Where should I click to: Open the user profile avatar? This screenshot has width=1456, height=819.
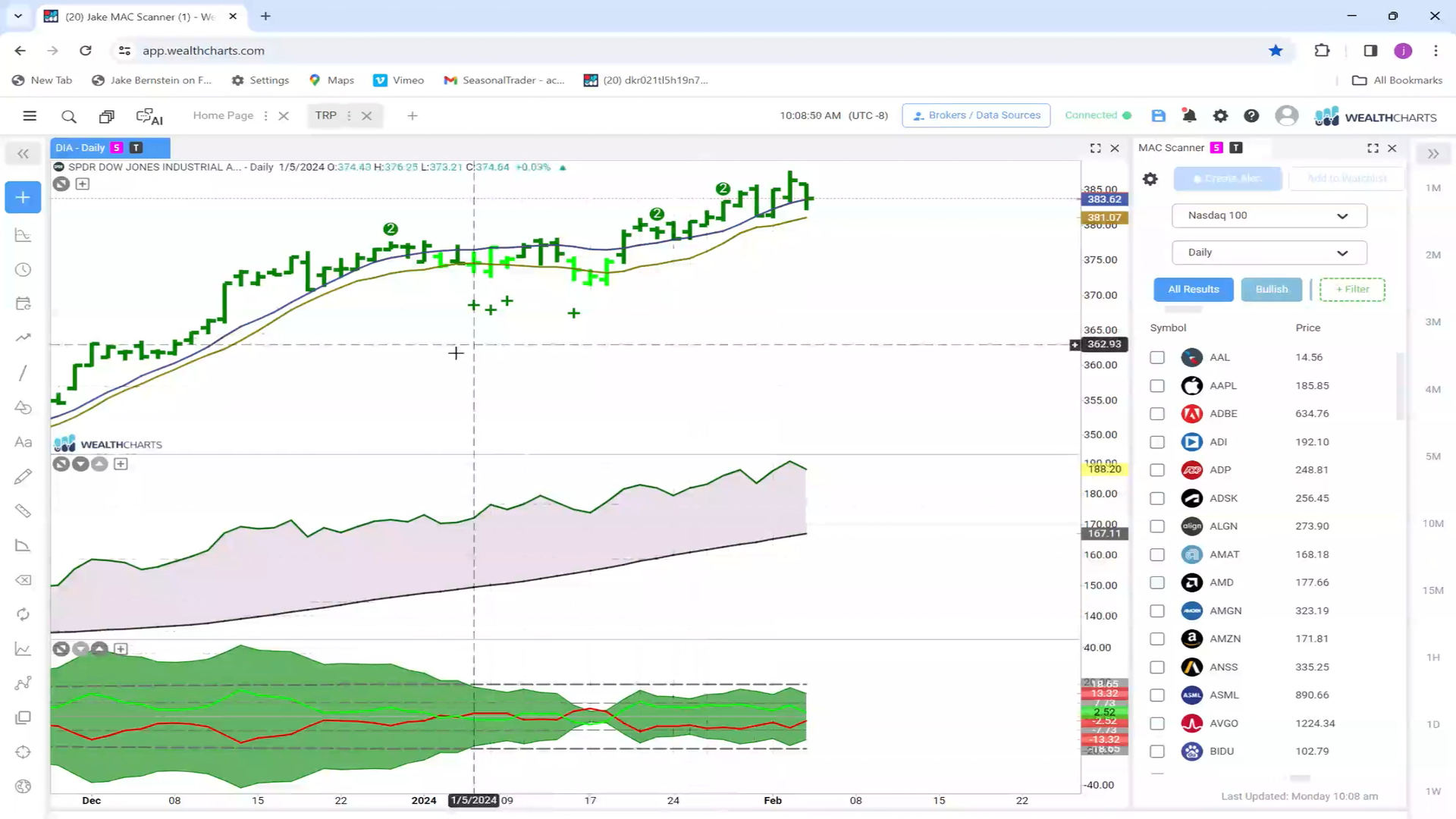click(1286, 115)
